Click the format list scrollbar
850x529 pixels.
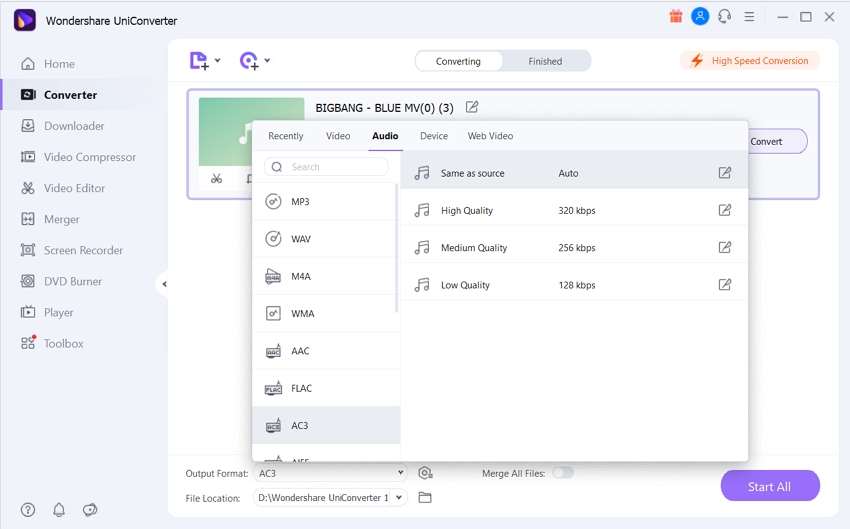point(397,248)
